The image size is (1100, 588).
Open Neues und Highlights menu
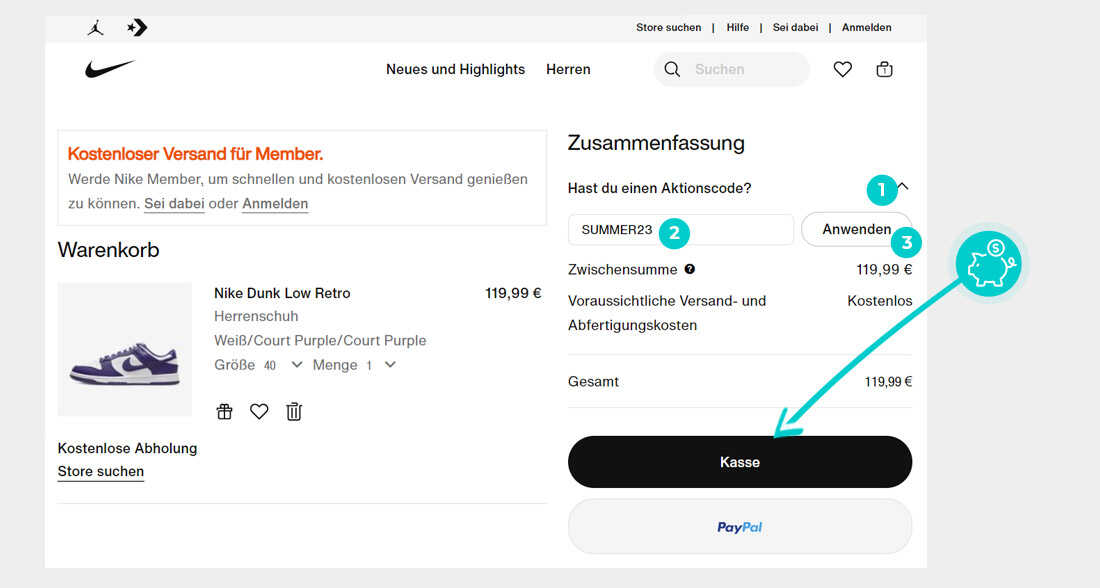coord(455,69)
